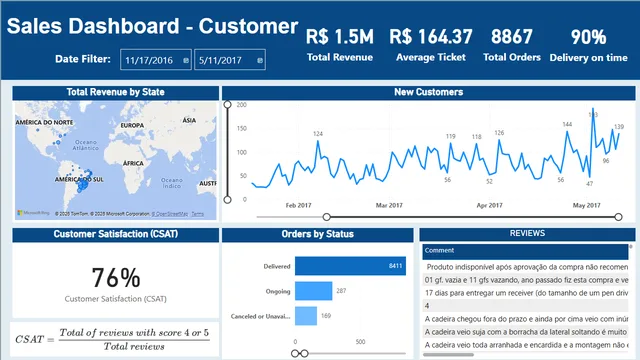Select the review row containing '4'
The width and height of the screenshot is (640, 360).
pos(525,306)
